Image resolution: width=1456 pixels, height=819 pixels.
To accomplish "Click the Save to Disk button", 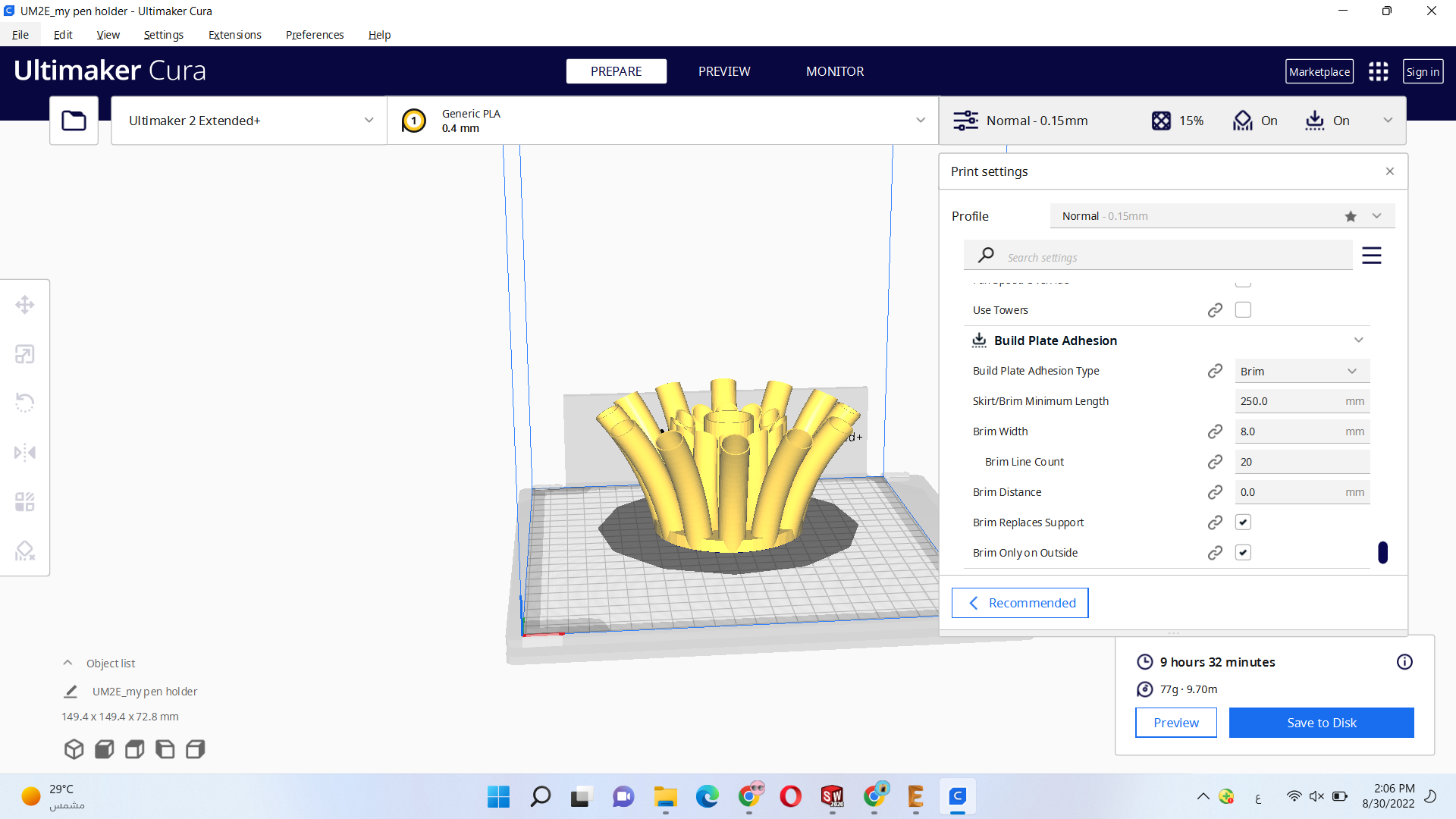I will click(x=1321, y=723).
